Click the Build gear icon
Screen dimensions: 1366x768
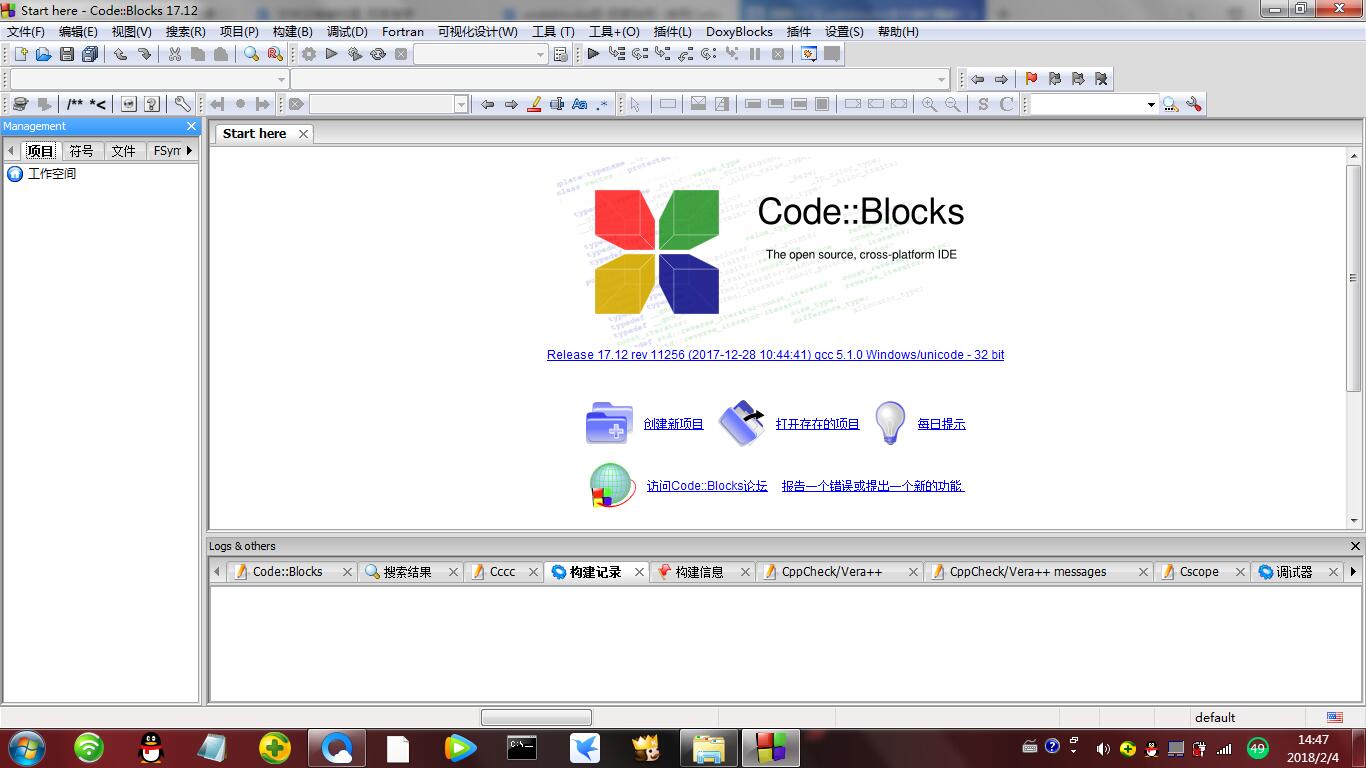[308, 54]
